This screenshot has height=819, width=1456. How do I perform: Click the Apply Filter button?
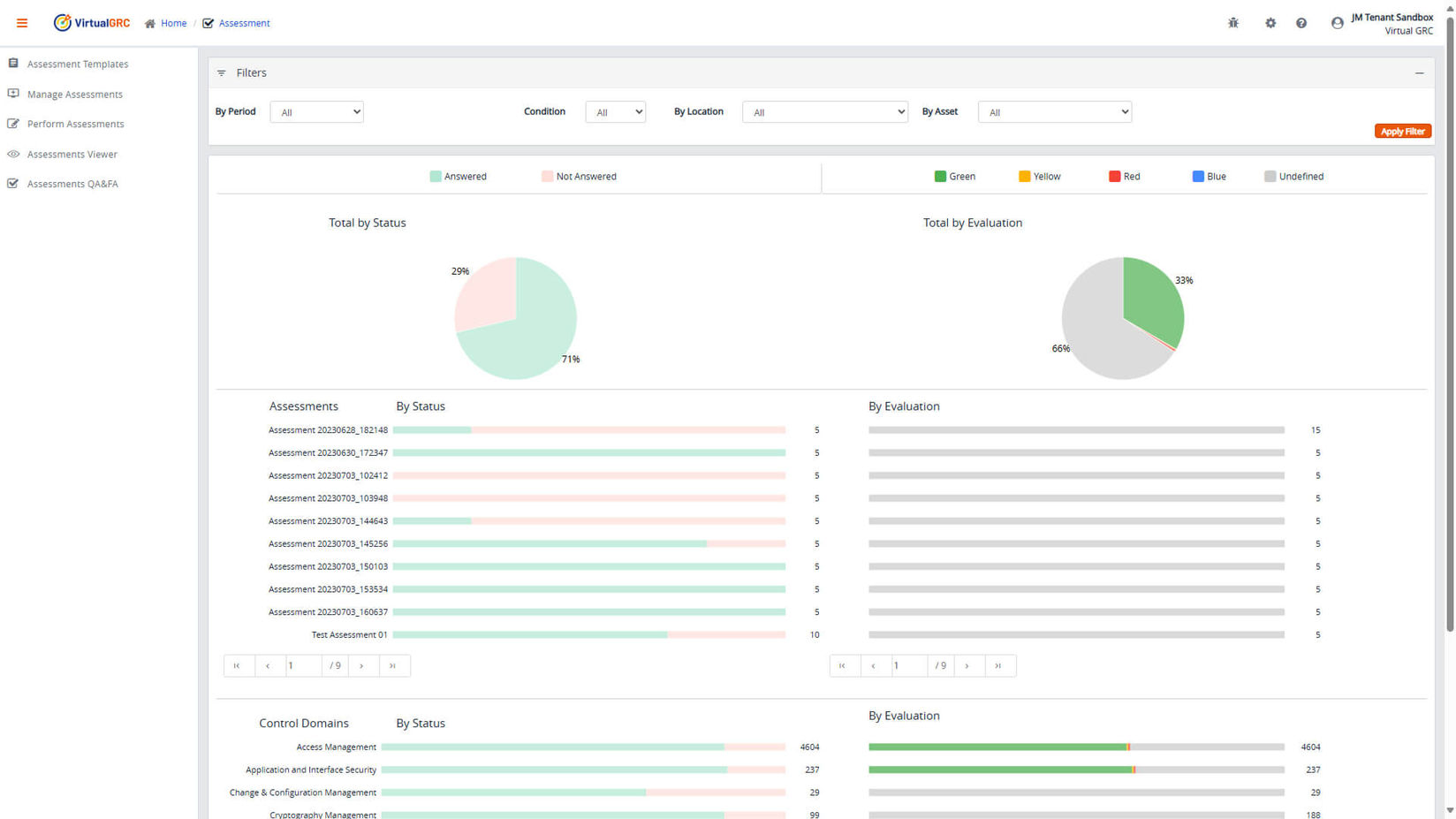click(x=1402, y=131)
